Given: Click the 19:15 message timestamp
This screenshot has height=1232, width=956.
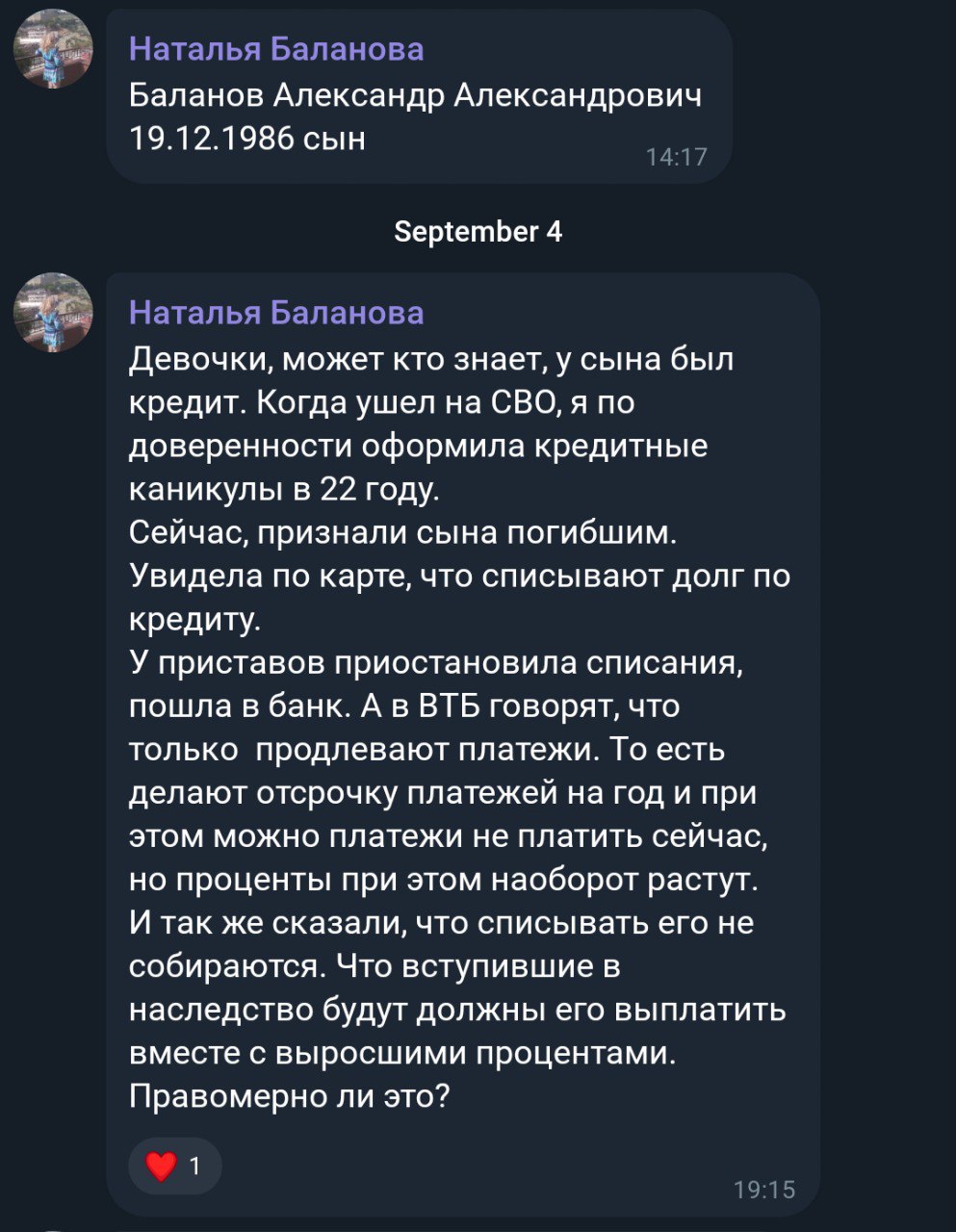Looking at the screenshot, I should click(763, 1190).
